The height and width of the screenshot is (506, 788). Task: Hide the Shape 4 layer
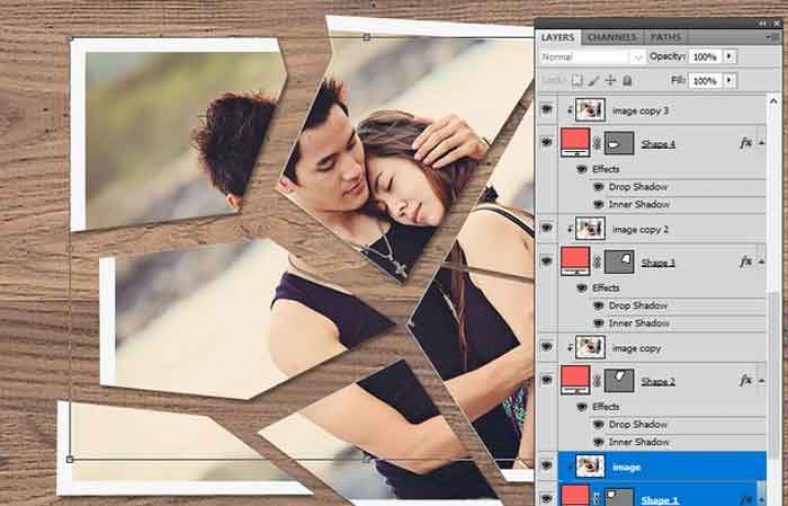click(x=547, y=143)
